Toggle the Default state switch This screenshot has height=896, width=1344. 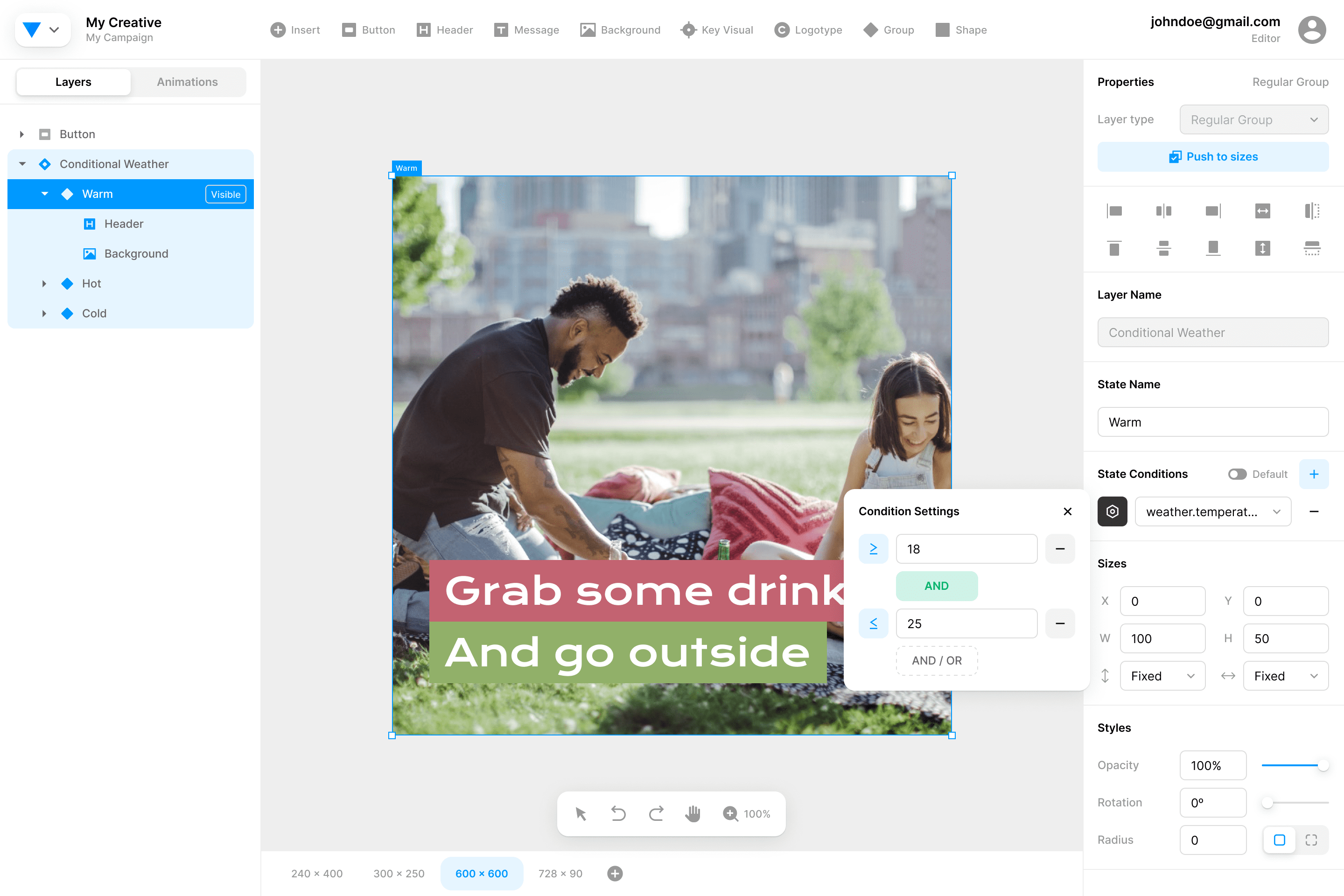(x=1237, y=474)
